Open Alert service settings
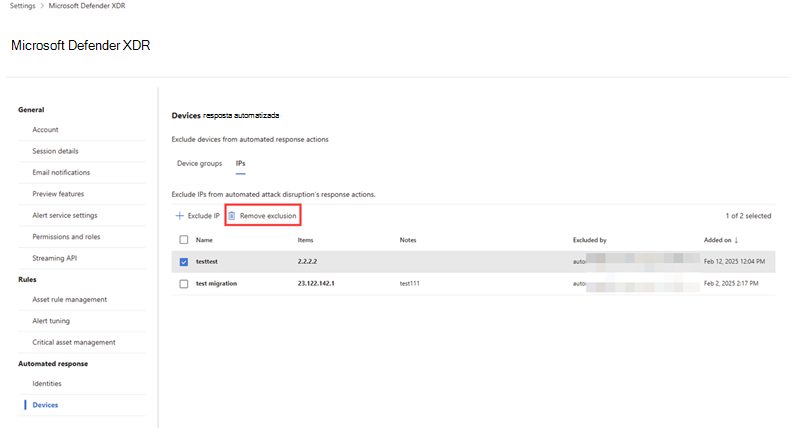Viewport: 800px width, 439px height. click(65, 215)
